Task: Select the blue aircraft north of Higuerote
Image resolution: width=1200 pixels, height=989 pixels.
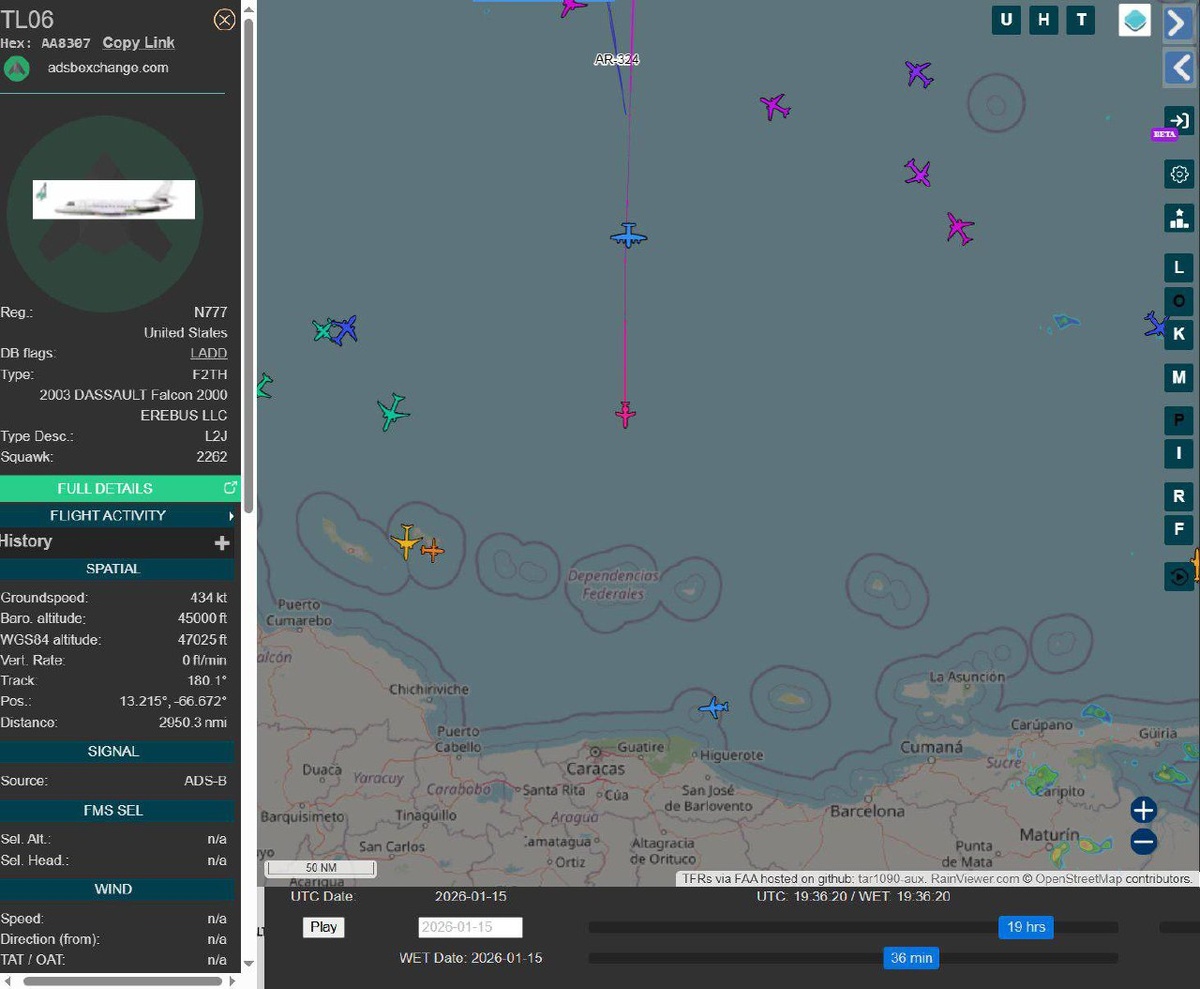Action: pos(714,708)
